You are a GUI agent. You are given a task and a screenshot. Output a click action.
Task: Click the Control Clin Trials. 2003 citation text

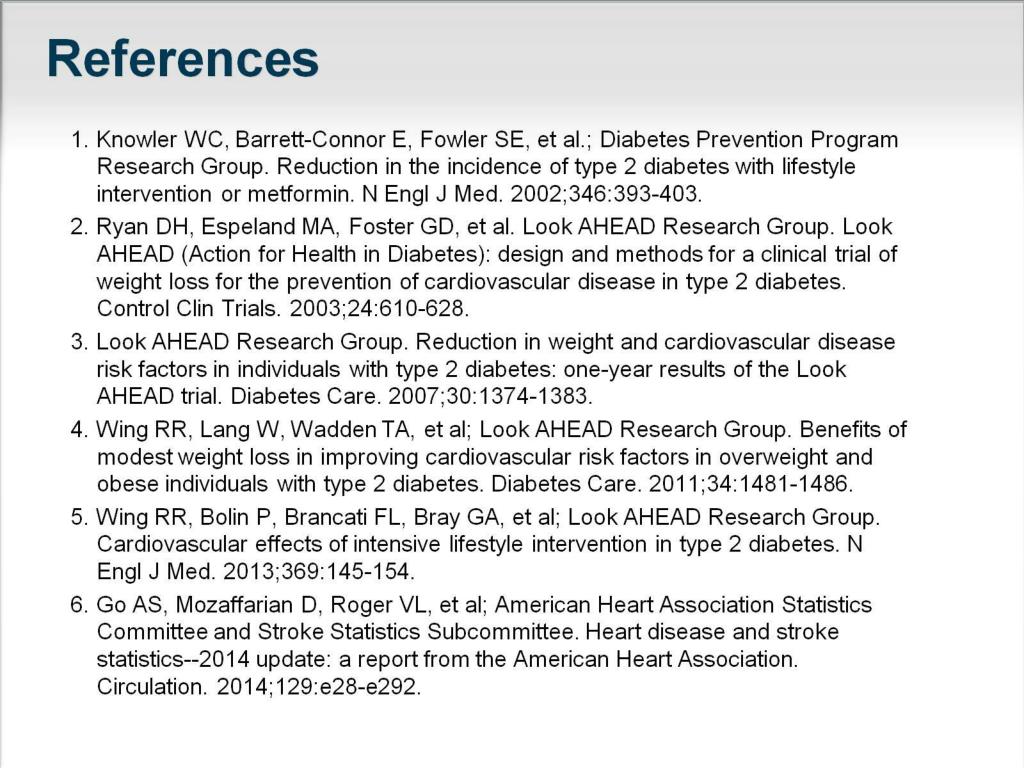(282, 308)
